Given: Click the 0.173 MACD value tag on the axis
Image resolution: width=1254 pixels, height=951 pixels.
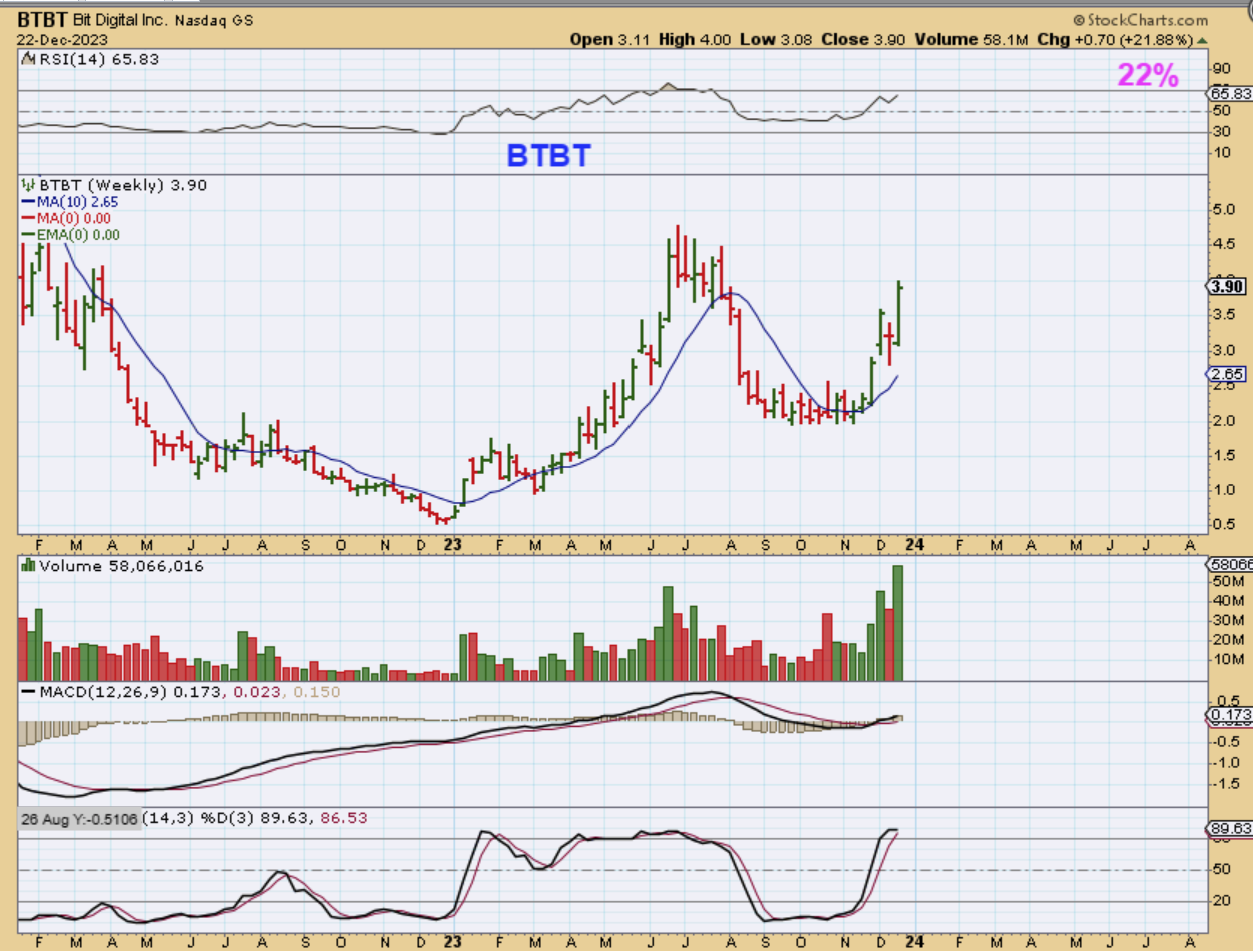Looking at the screenshot, I should coord(1229,715).
